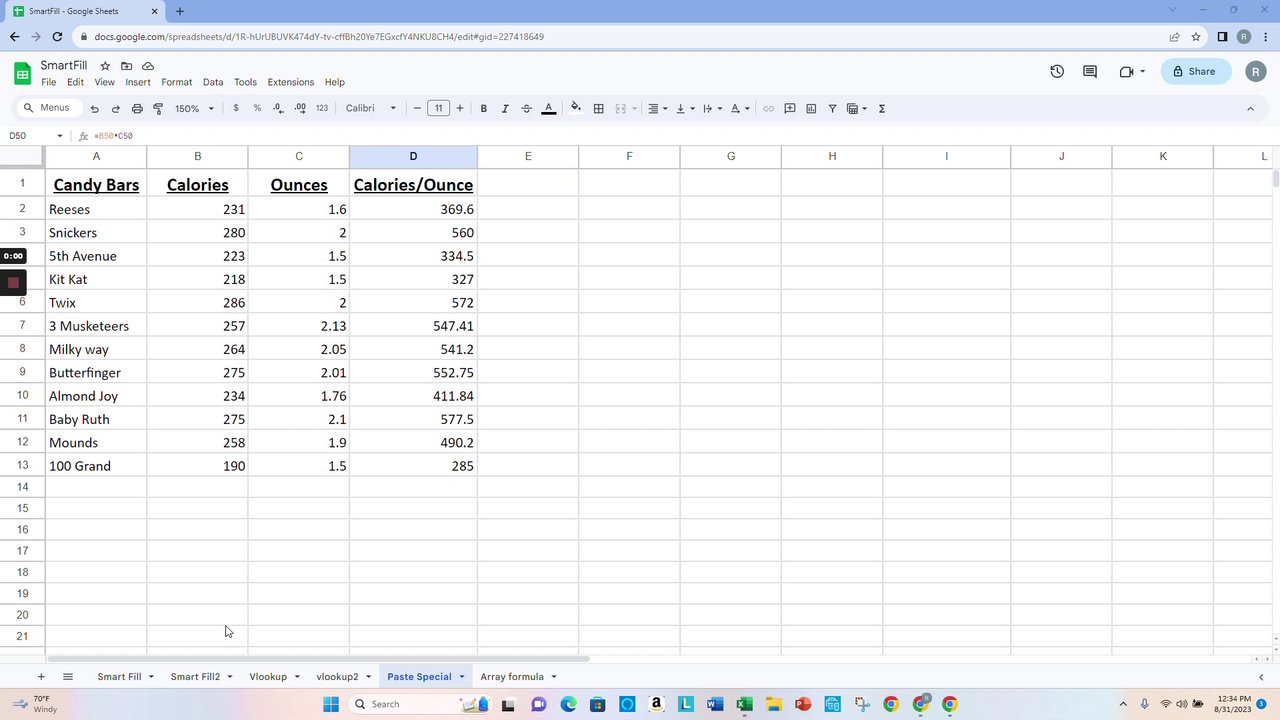Toggle strikethrough formatting
Image resolution: width=1280 pixels, height=720 pixels.
(527, 108)
